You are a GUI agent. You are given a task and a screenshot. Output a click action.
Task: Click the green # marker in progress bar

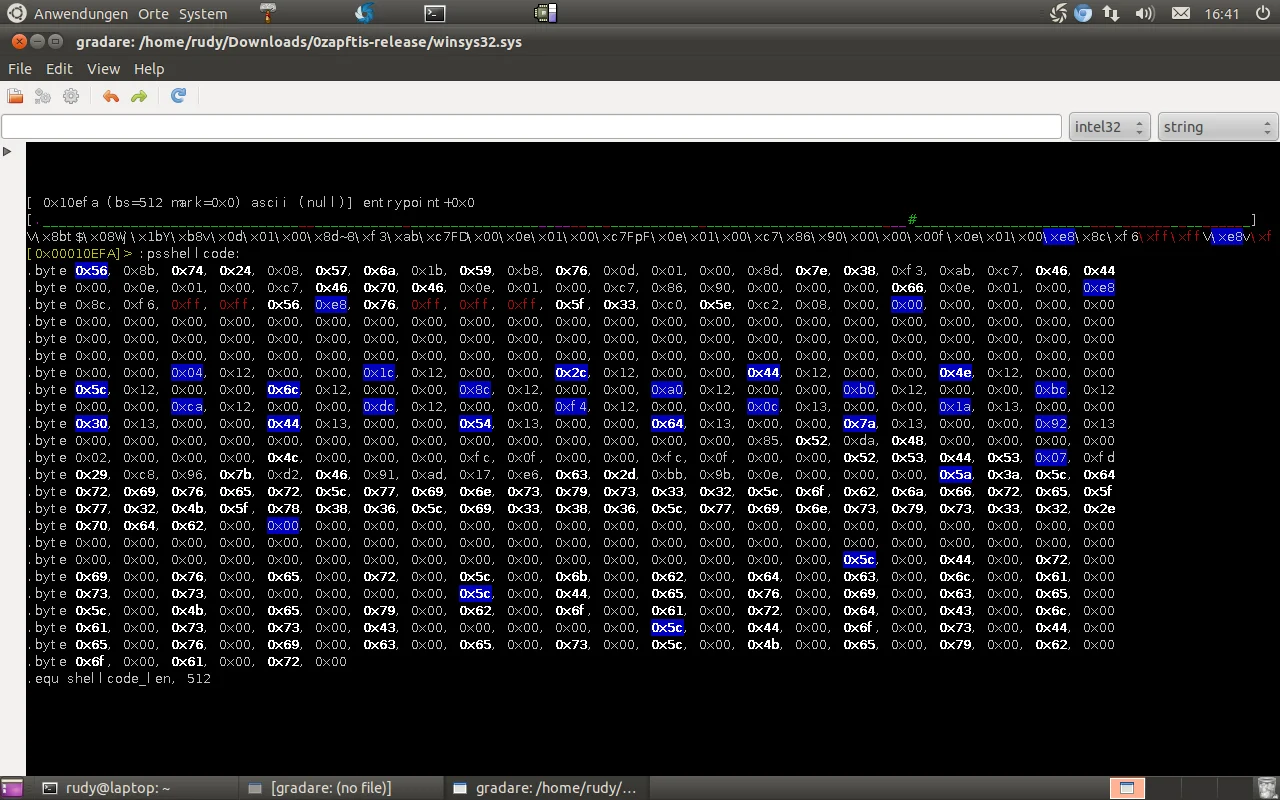pos(912,219)
